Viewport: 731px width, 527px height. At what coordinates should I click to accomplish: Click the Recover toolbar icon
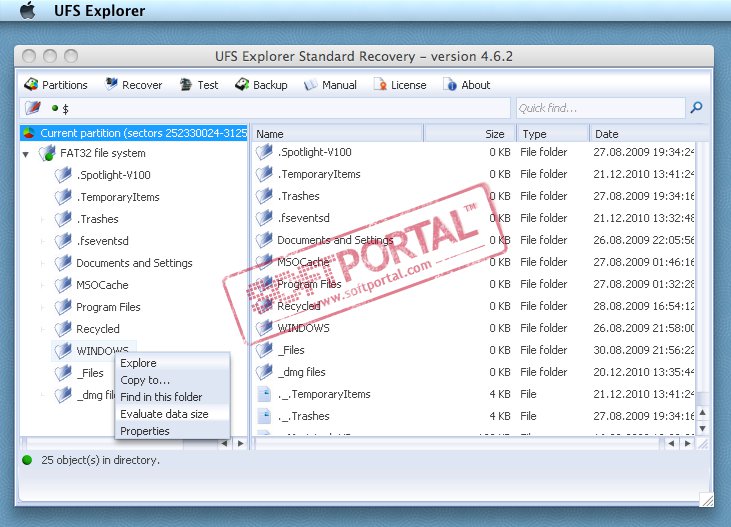click(111, 84)
